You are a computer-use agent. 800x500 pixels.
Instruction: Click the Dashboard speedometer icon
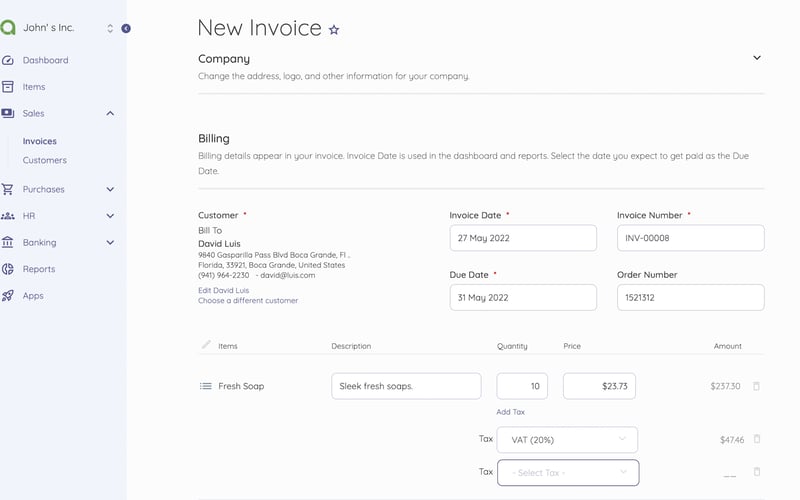point(8,60)
